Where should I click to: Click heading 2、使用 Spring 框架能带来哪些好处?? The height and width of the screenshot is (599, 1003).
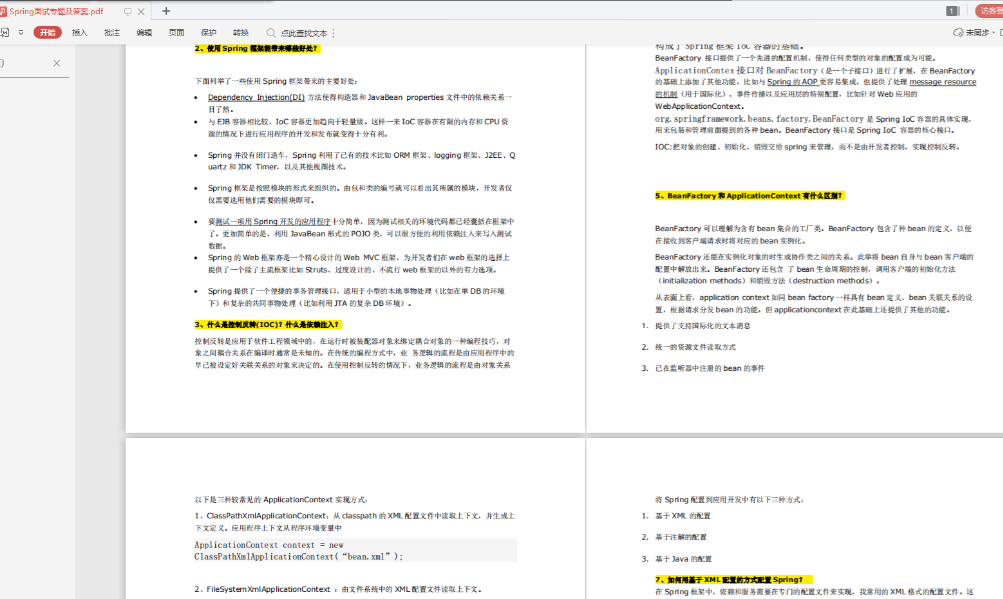[x=257, y=49]
